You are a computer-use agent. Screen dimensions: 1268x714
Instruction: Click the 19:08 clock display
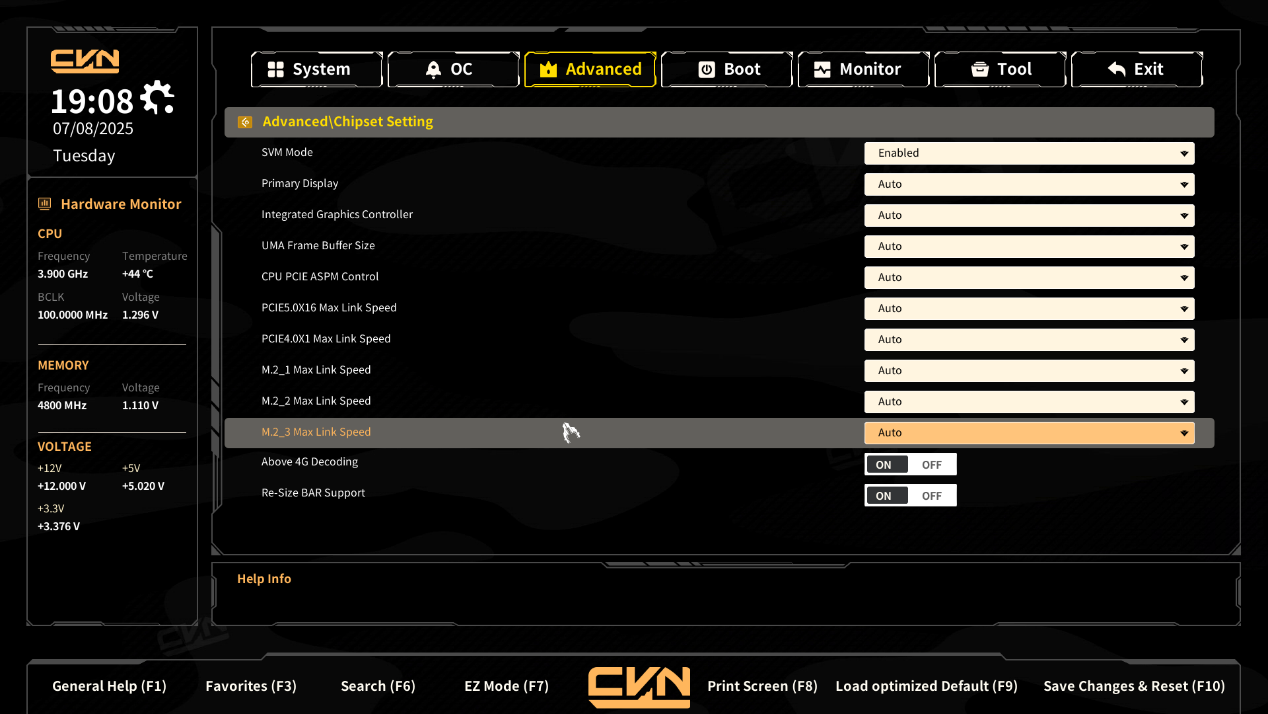click(92, 101)
